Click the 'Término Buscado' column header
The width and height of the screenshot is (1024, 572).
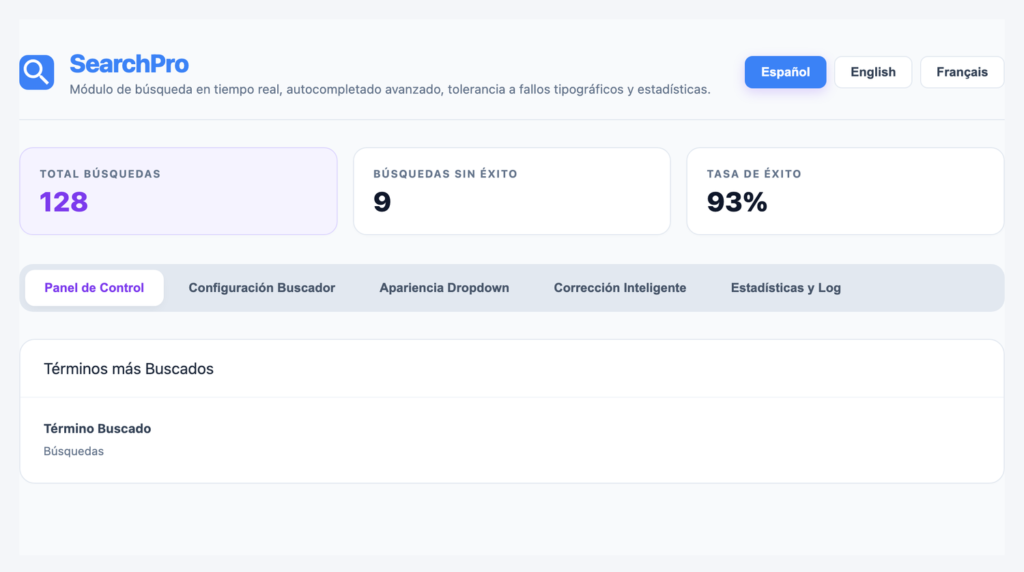click(x=97, y=428)
